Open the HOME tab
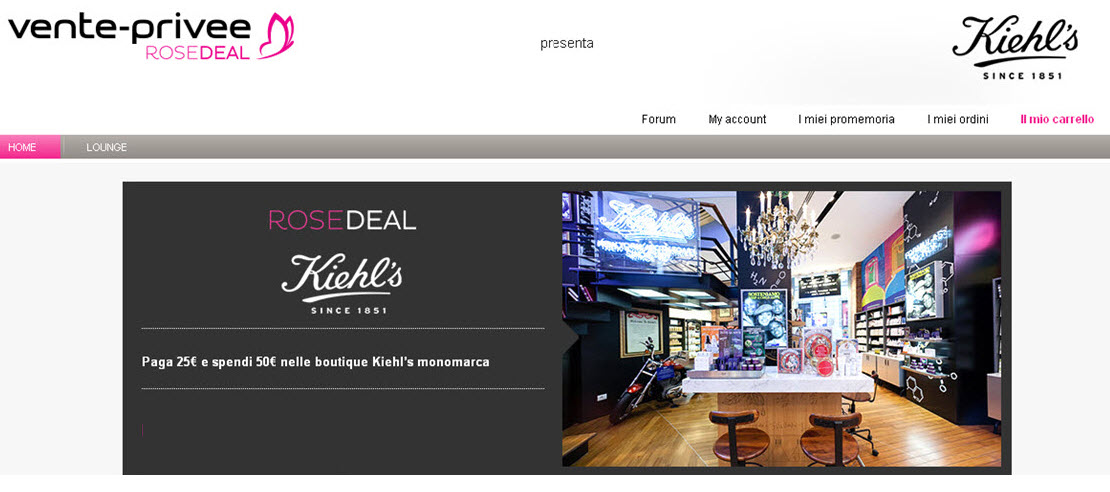This screenshot has width=1110, height=492. tap(30, 147)
